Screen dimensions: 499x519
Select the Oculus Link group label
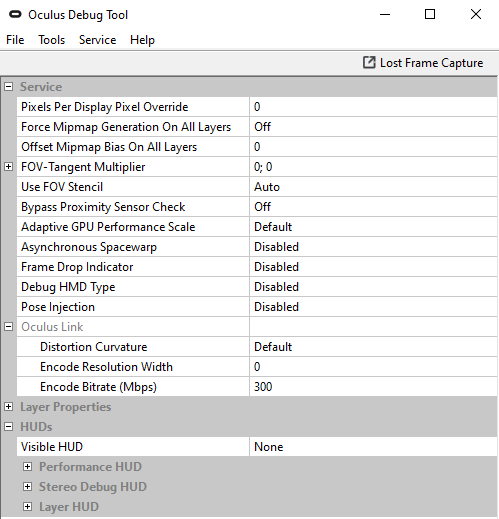tap(52, 327)
